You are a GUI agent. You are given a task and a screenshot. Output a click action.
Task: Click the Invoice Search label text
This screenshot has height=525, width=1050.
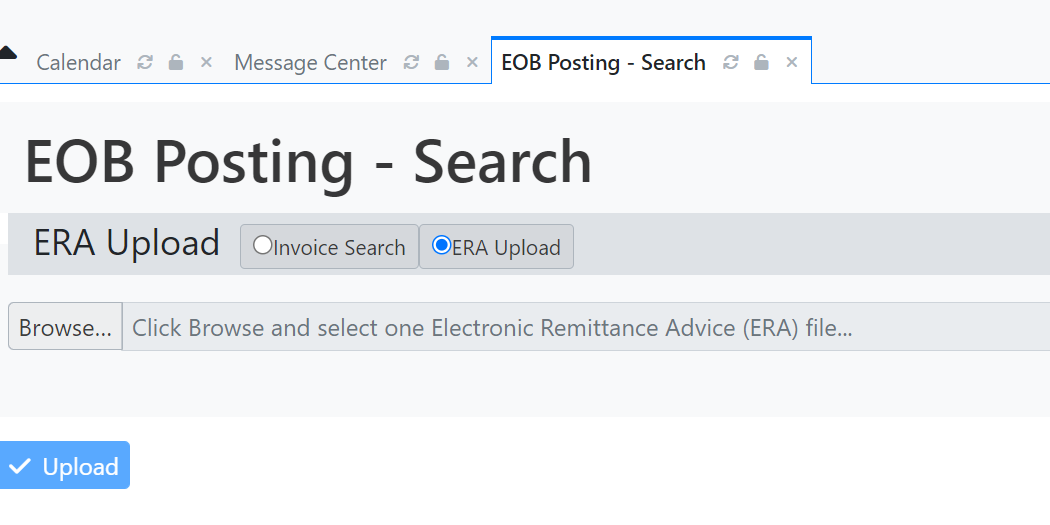point(339,248)
